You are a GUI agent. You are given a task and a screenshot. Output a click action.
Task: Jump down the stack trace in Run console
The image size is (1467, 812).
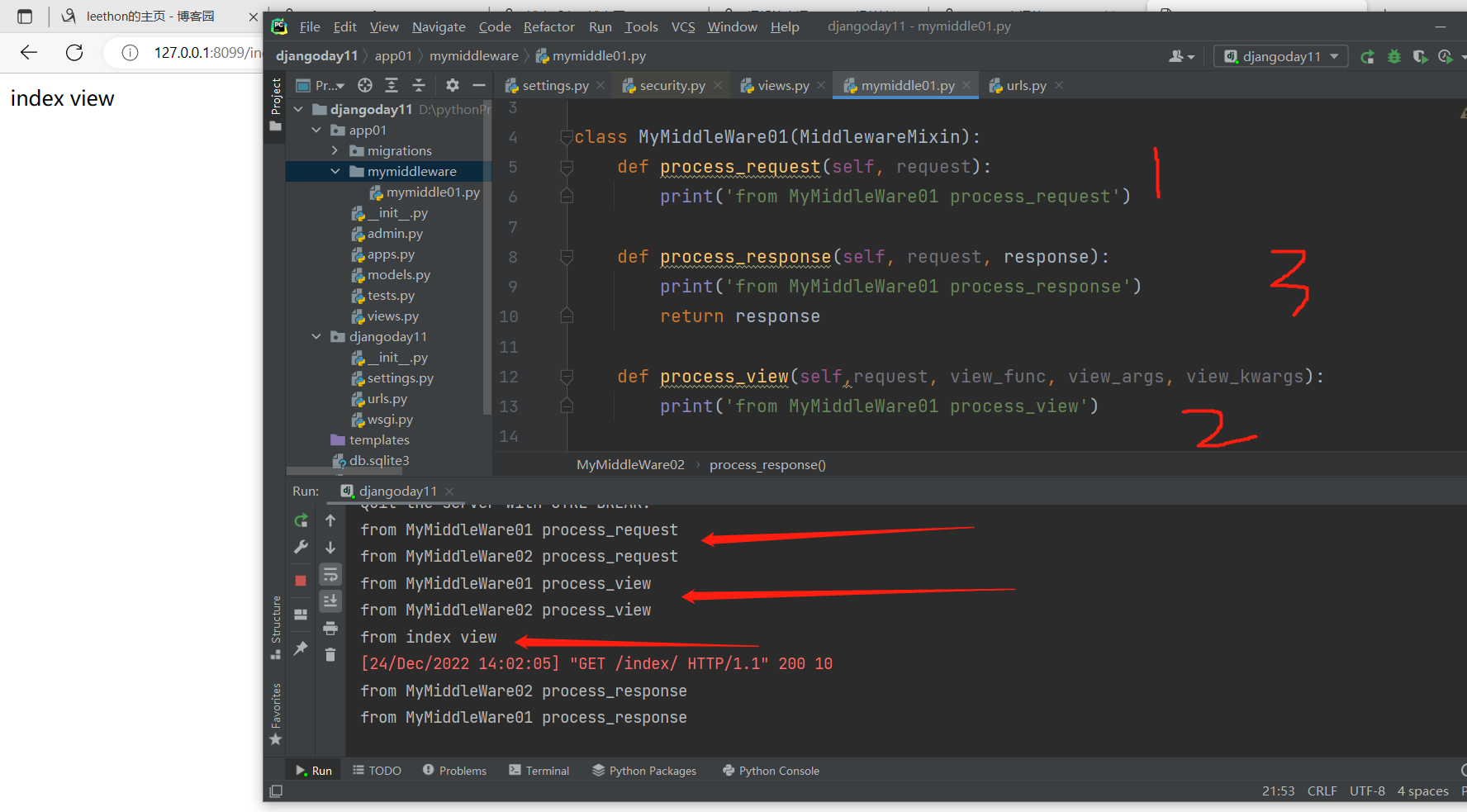coord(330,548)
